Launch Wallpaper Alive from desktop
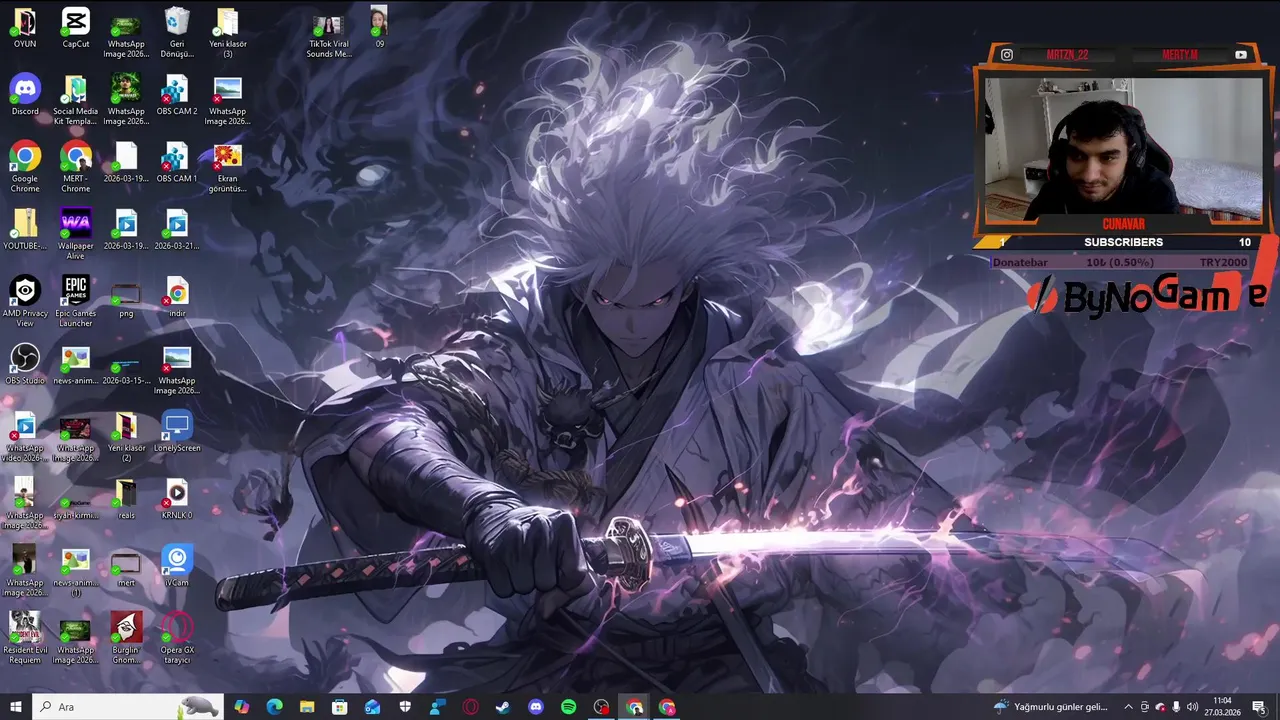The image size is (1280, 720). [76, 234]
